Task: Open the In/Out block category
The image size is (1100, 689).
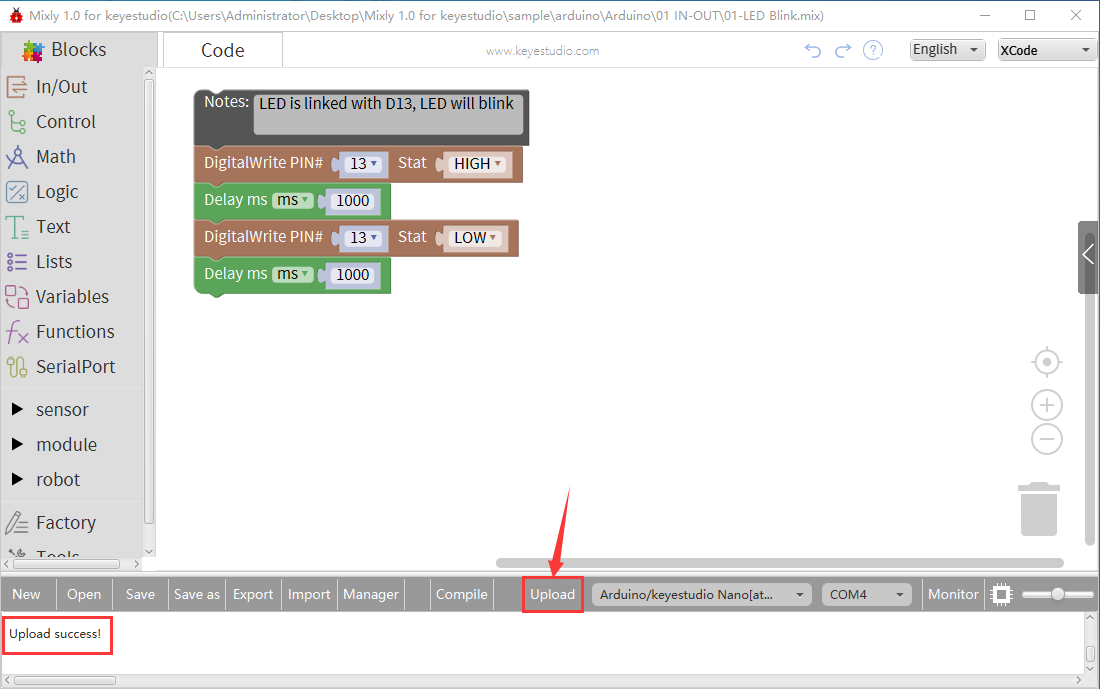Action: (x=61, y=87)
